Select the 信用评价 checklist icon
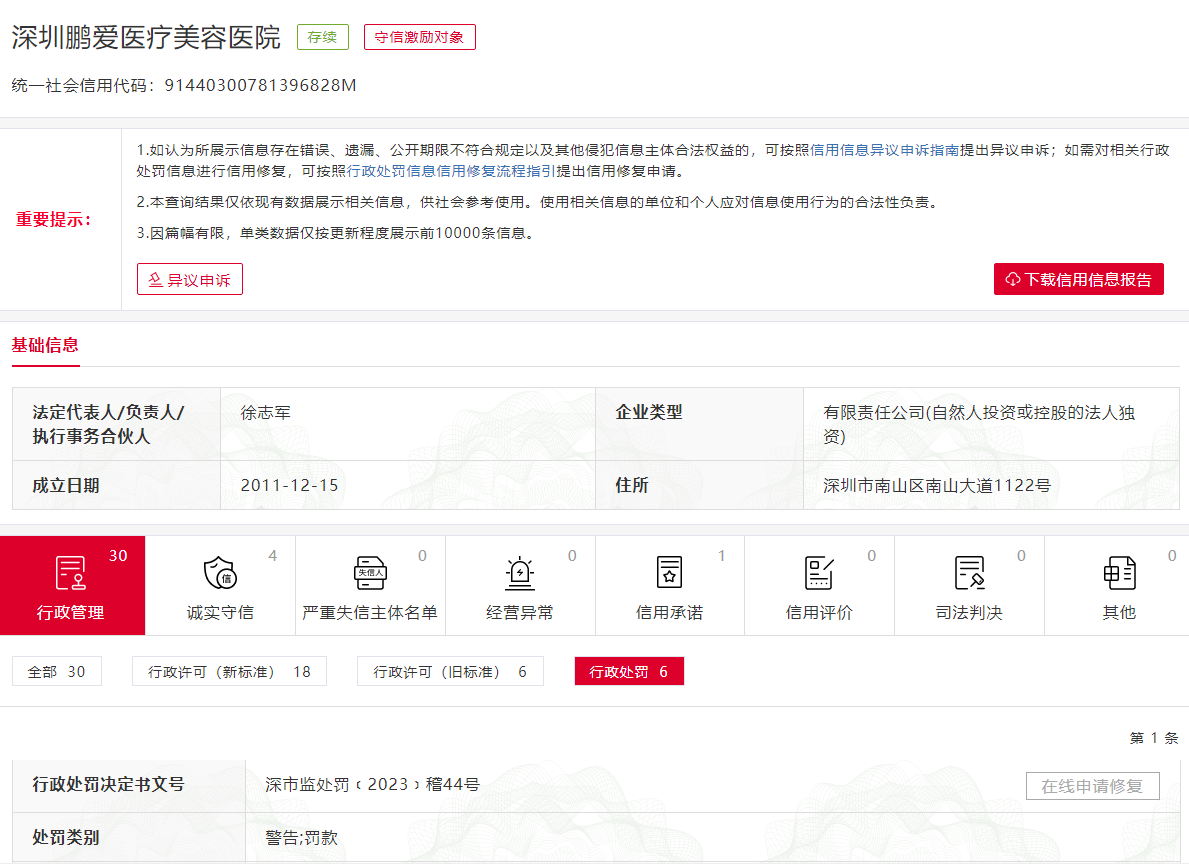 [x=819, y=573]
